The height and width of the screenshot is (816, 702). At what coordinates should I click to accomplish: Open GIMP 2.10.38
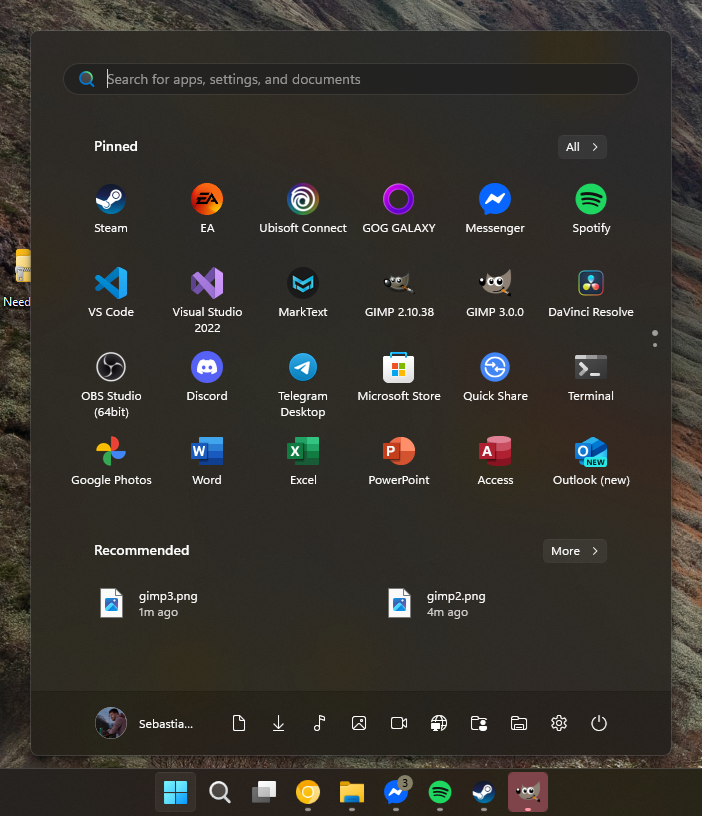pyautogui.click(x=399, y=292)
